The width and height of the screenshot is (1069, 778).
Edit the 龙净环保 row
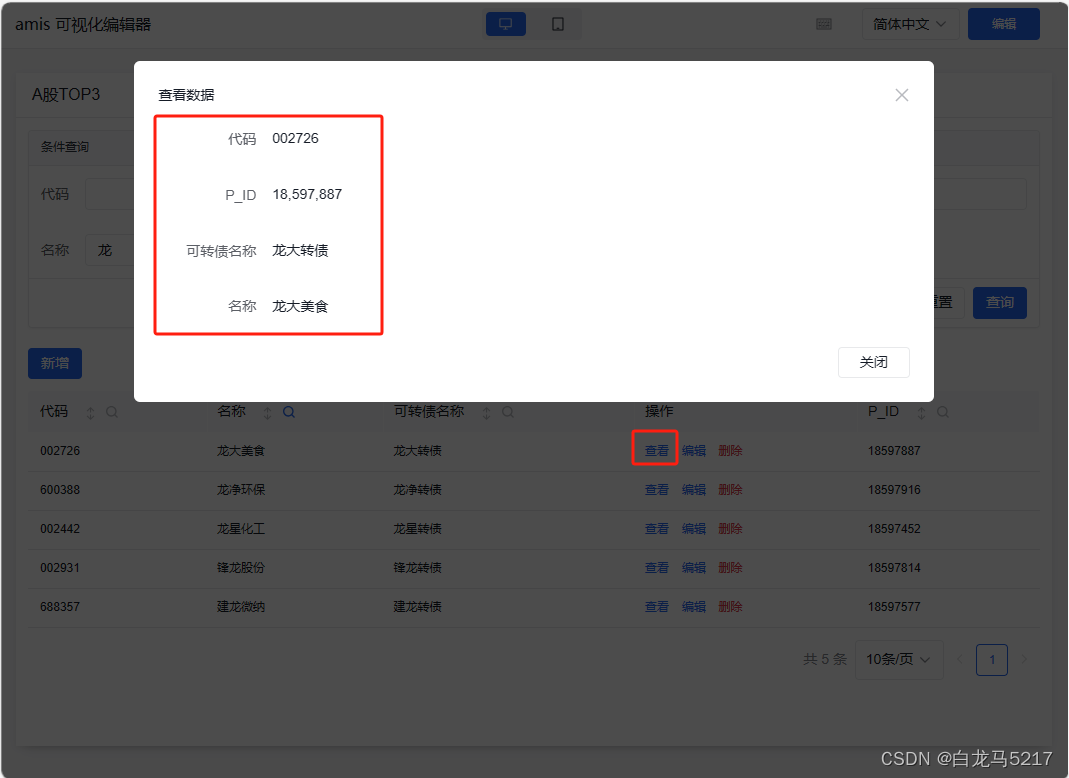(693, 490)
